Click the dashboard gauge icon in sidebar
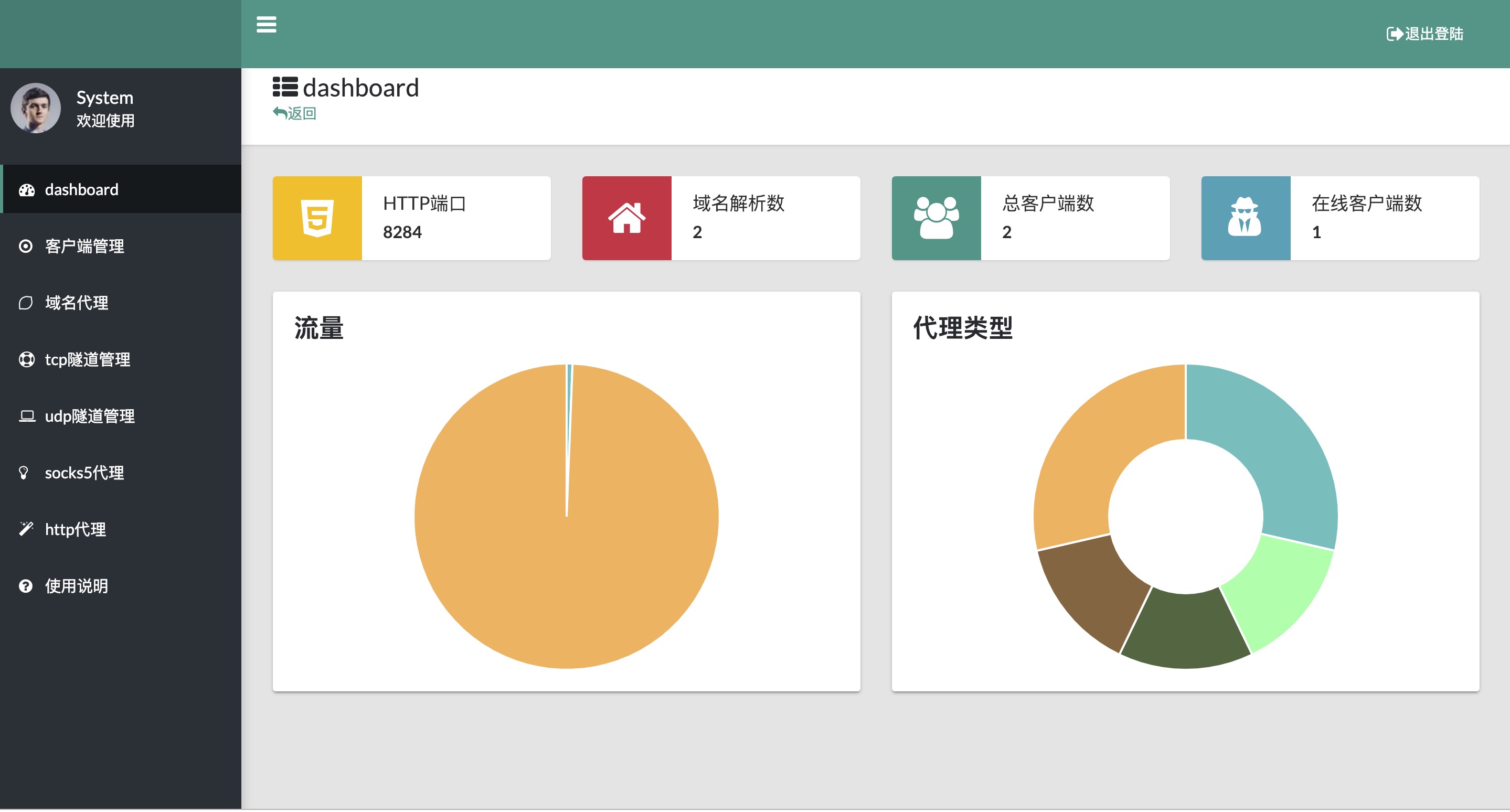1510x812 pixels. [x=26, y=190]
